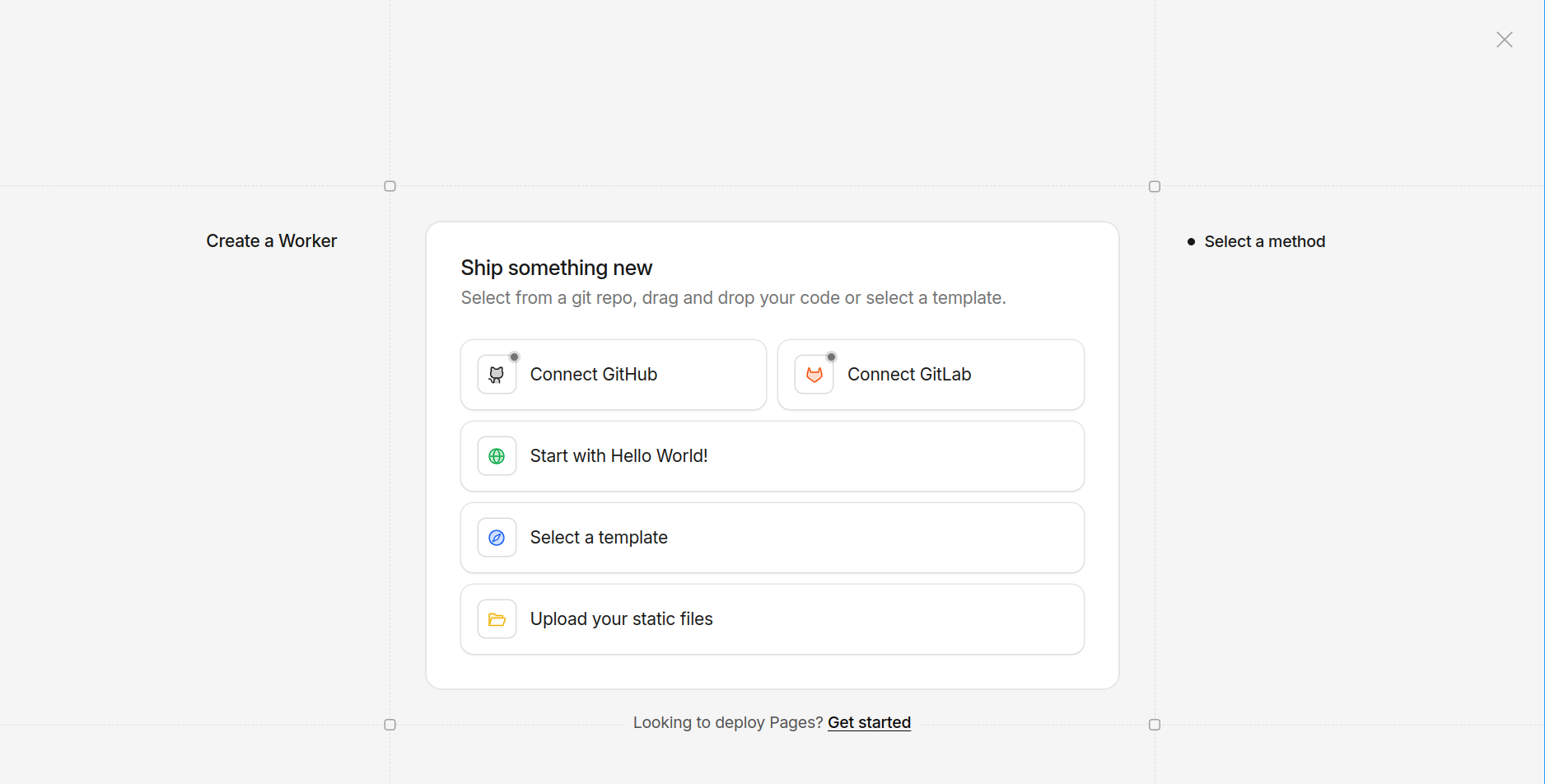Screen dimensions: 1545x784
Task: Select Start with Hello World!
Action: point(772,455)
